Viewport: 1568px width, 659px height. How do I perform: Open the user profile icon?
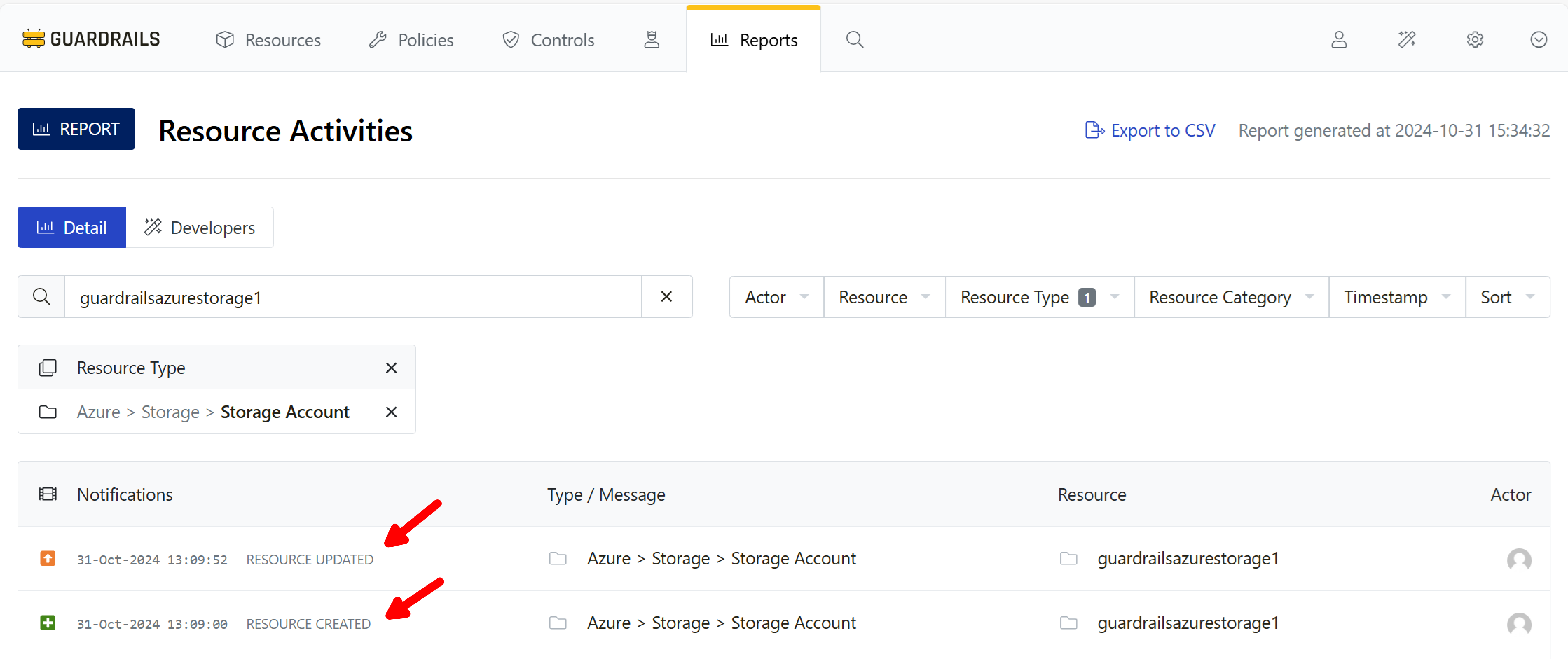(1339, 40)
